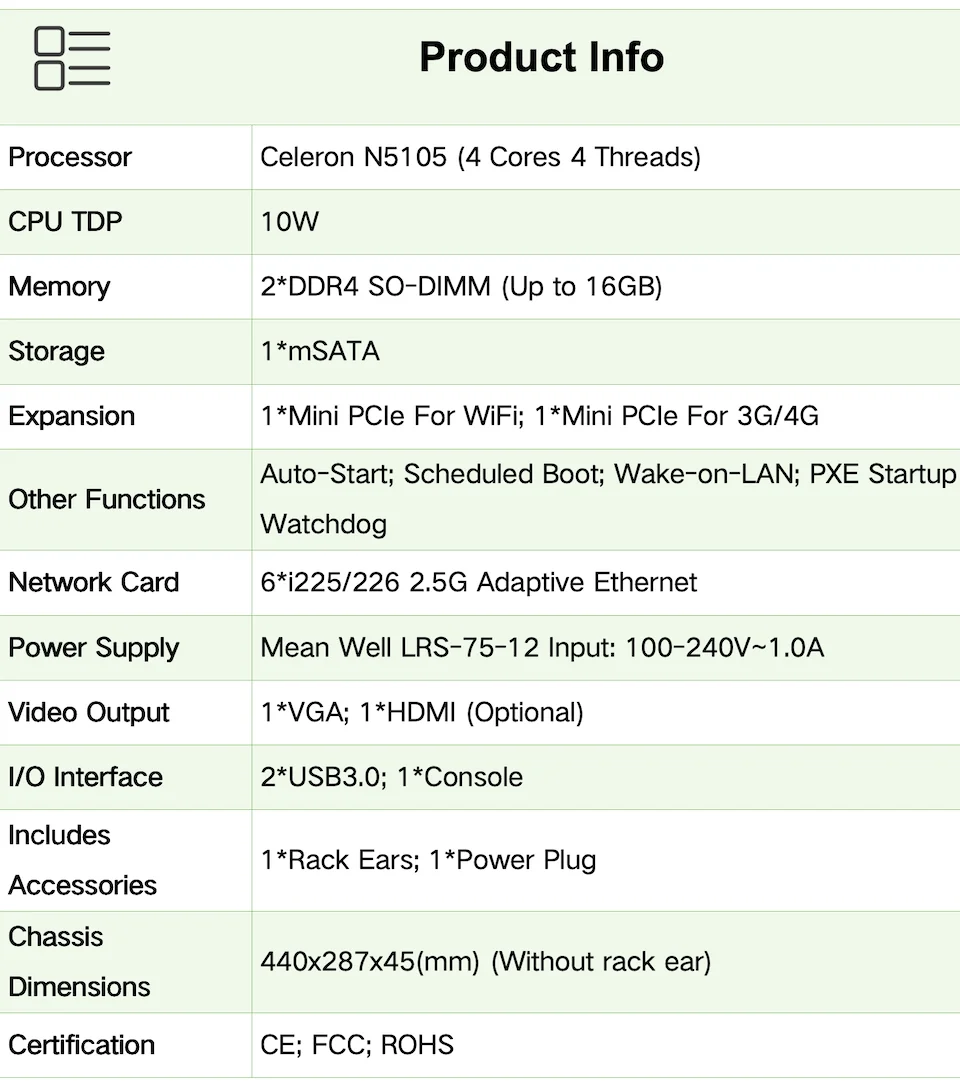This screenshot has width=960, height=1087.
Task: Click the Other Functions label
Action: pos(107,499)
